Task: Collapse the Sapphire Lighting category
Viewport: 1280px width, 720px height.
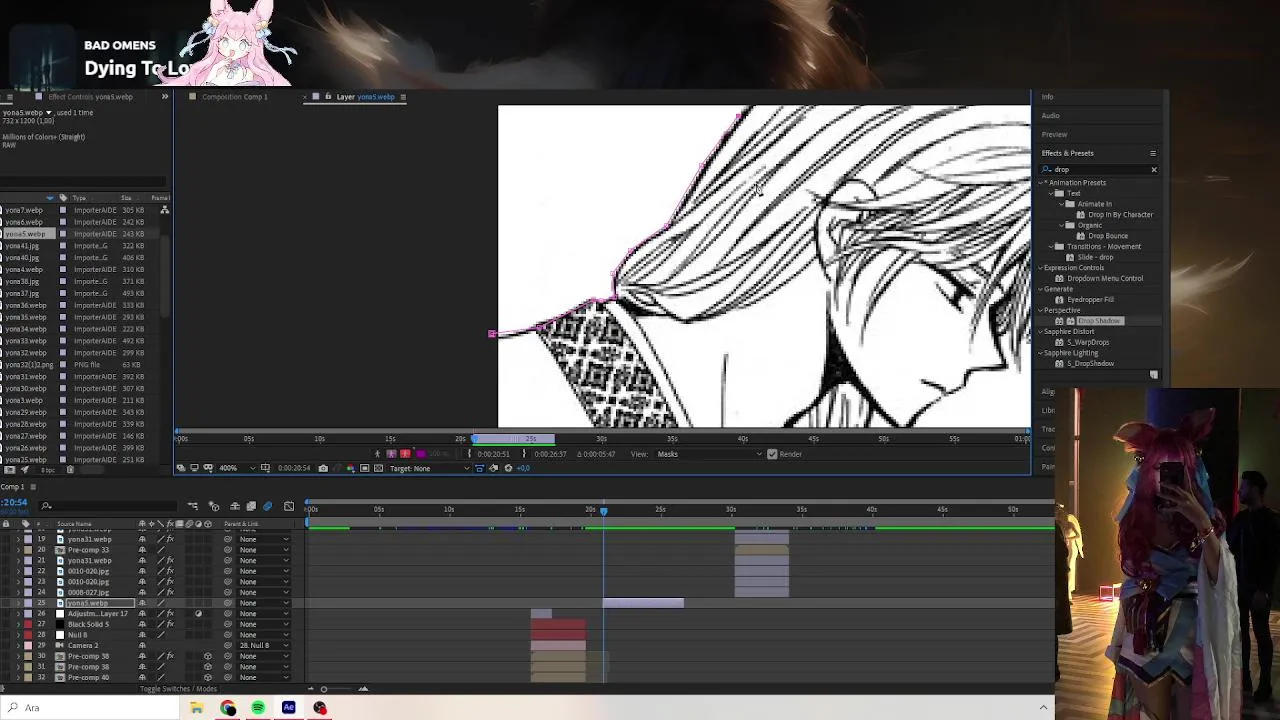Action: coord(1041,353)
